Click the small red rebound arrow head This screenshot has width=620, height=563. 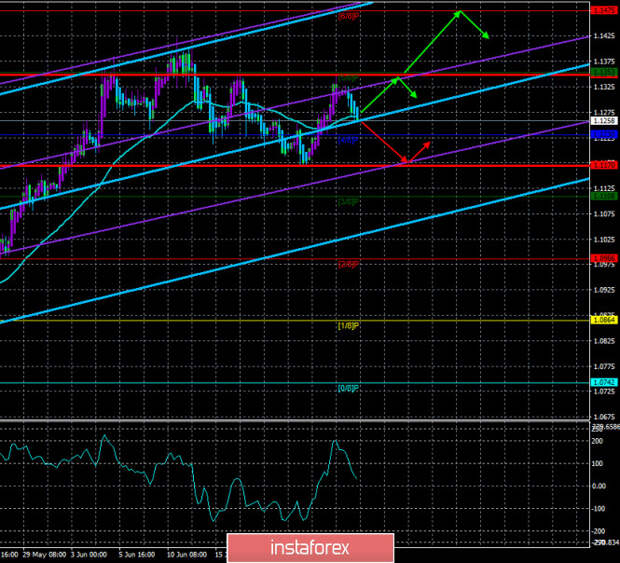(430, 143)
